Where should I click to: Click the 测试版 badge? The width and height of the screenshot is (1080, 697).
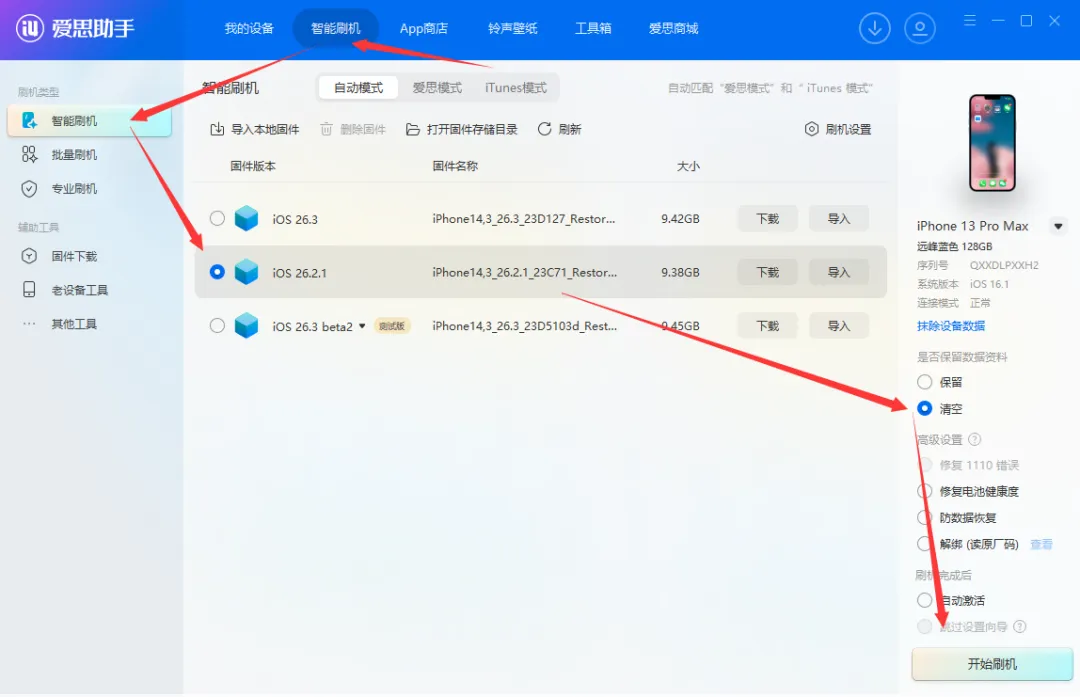point(392,326)
